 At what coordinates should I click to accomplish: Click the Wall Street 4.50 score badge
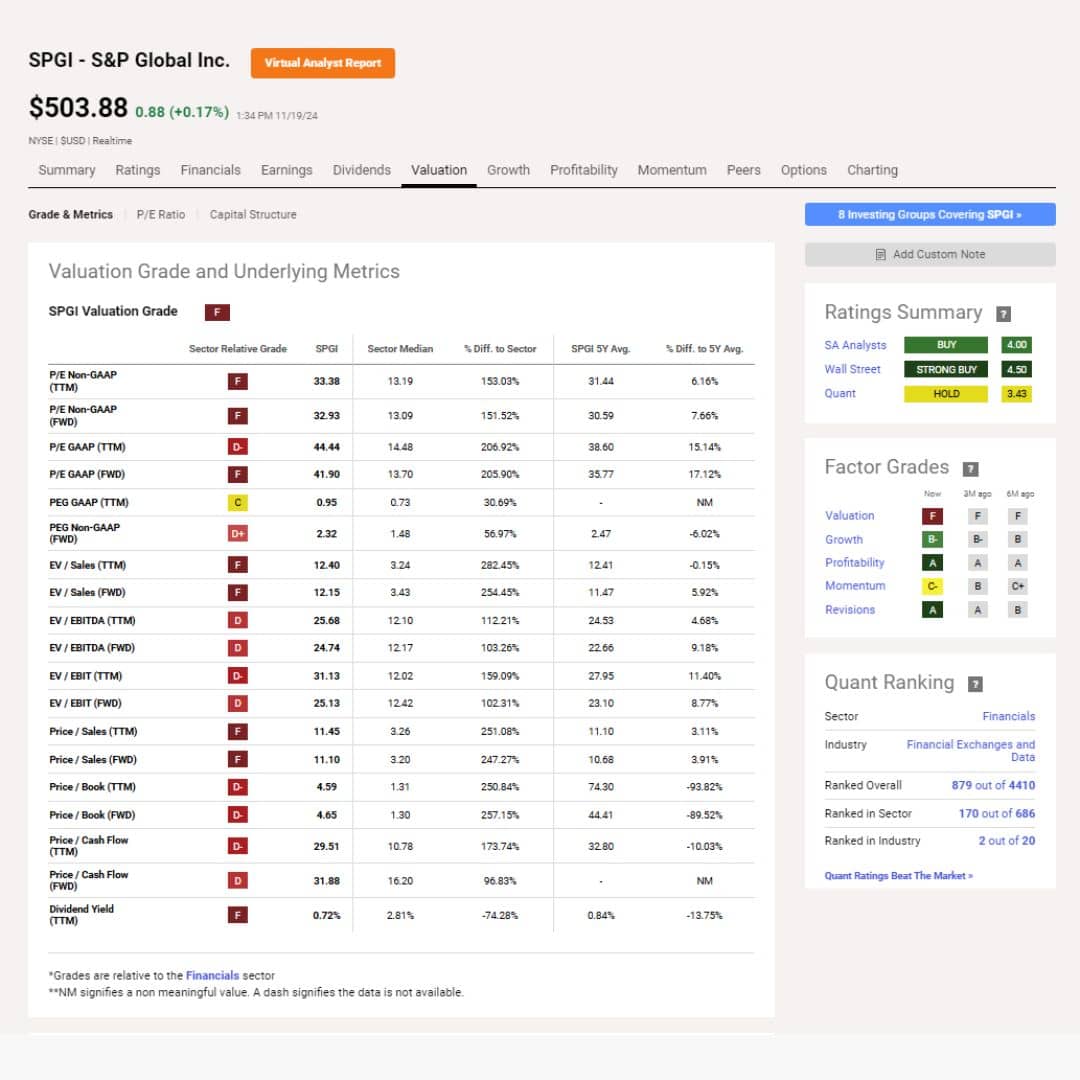click(1017, 370)
